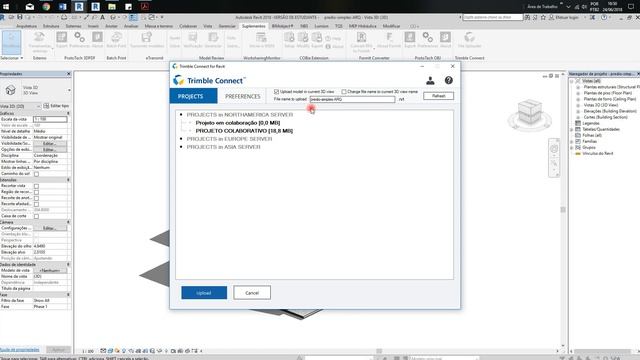This screenshot has height=360, width=640.
Task: Select 'Projeto em colaboração [0,0 MB]' project
Action: [x=238, y=123]
